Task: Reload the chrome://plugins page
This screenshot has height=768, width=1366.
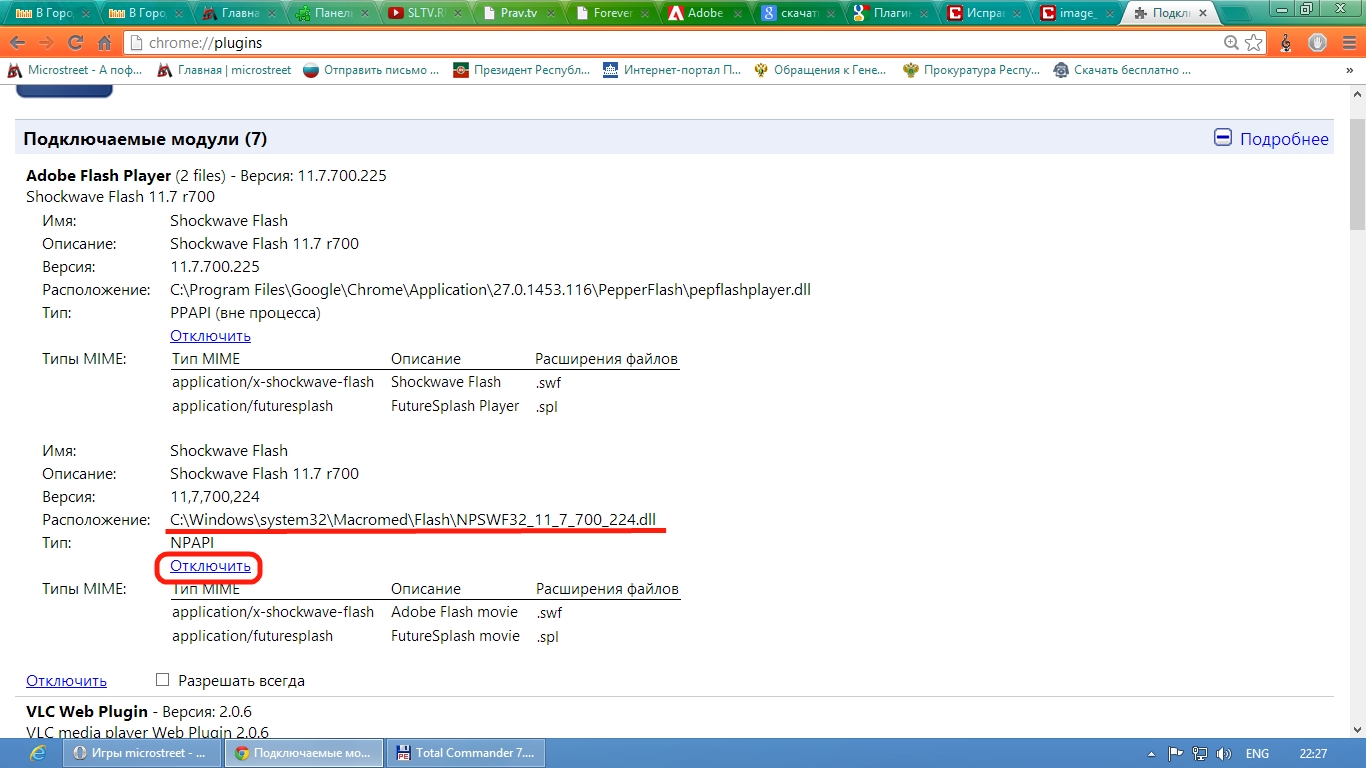Action: tap(75, 43)
